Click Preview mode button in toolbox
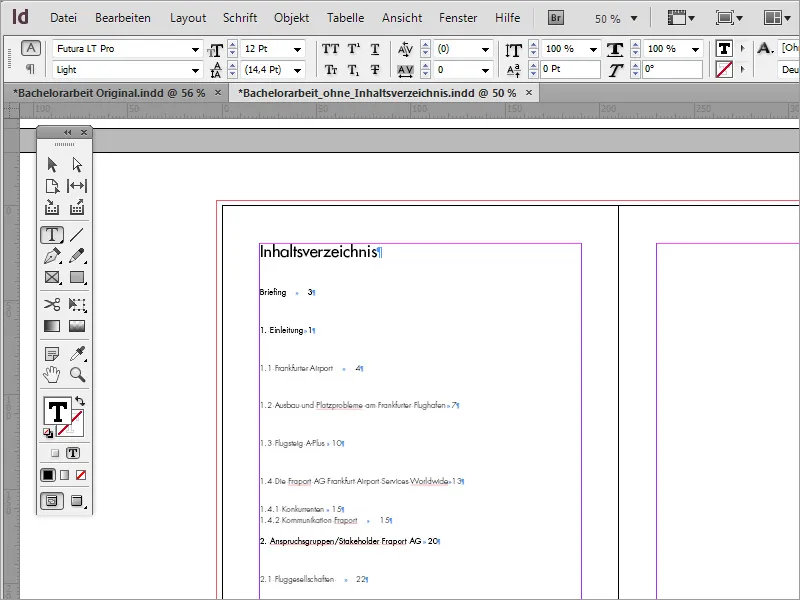The height and width of the screenshot is (600, 800). 77,501
